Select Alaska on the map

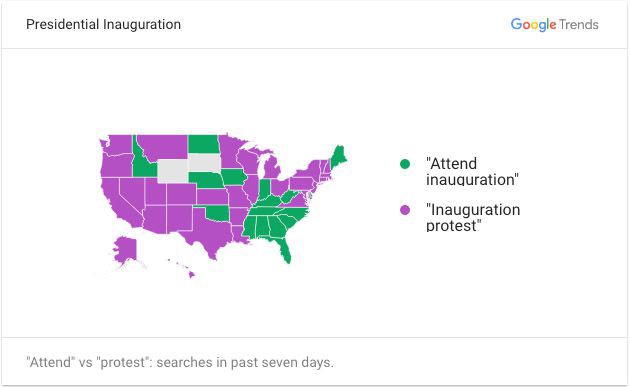click(125, 251)
